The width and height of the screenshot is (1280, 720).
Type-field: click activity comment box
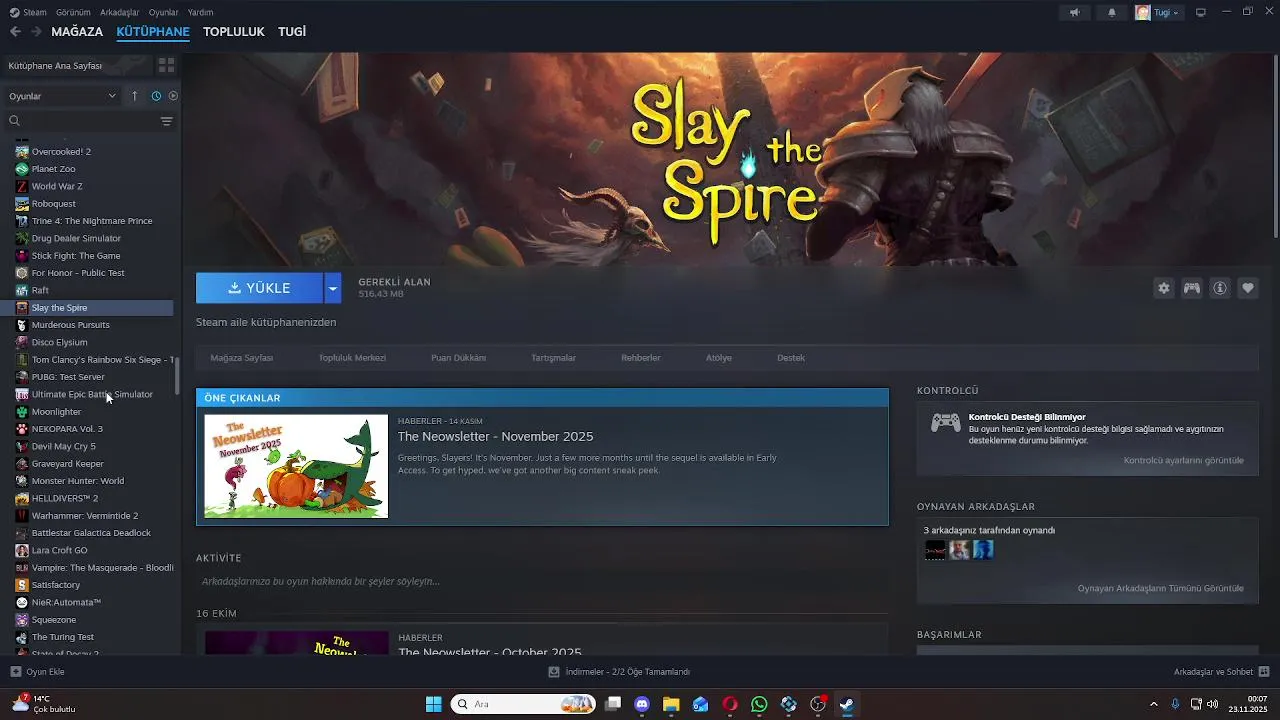point(540,582)
